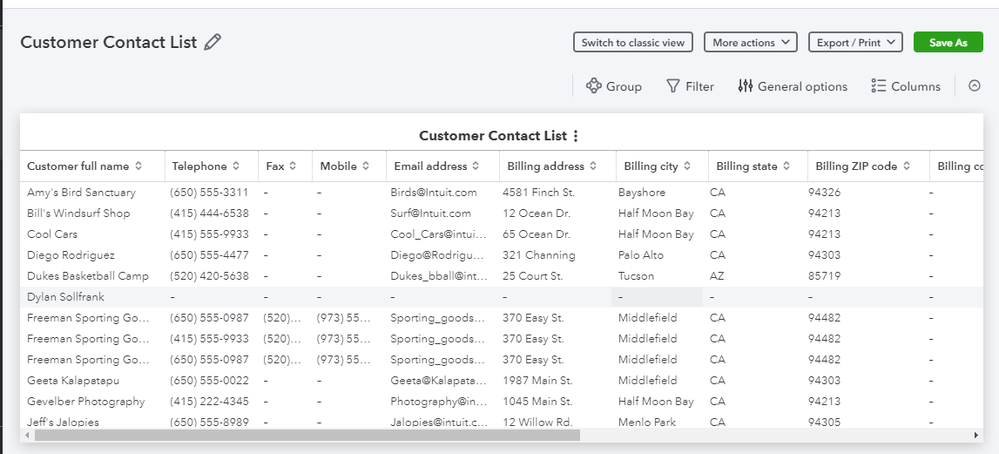
Task: Sort by the Email address column
Action: (x=476, y=166)
